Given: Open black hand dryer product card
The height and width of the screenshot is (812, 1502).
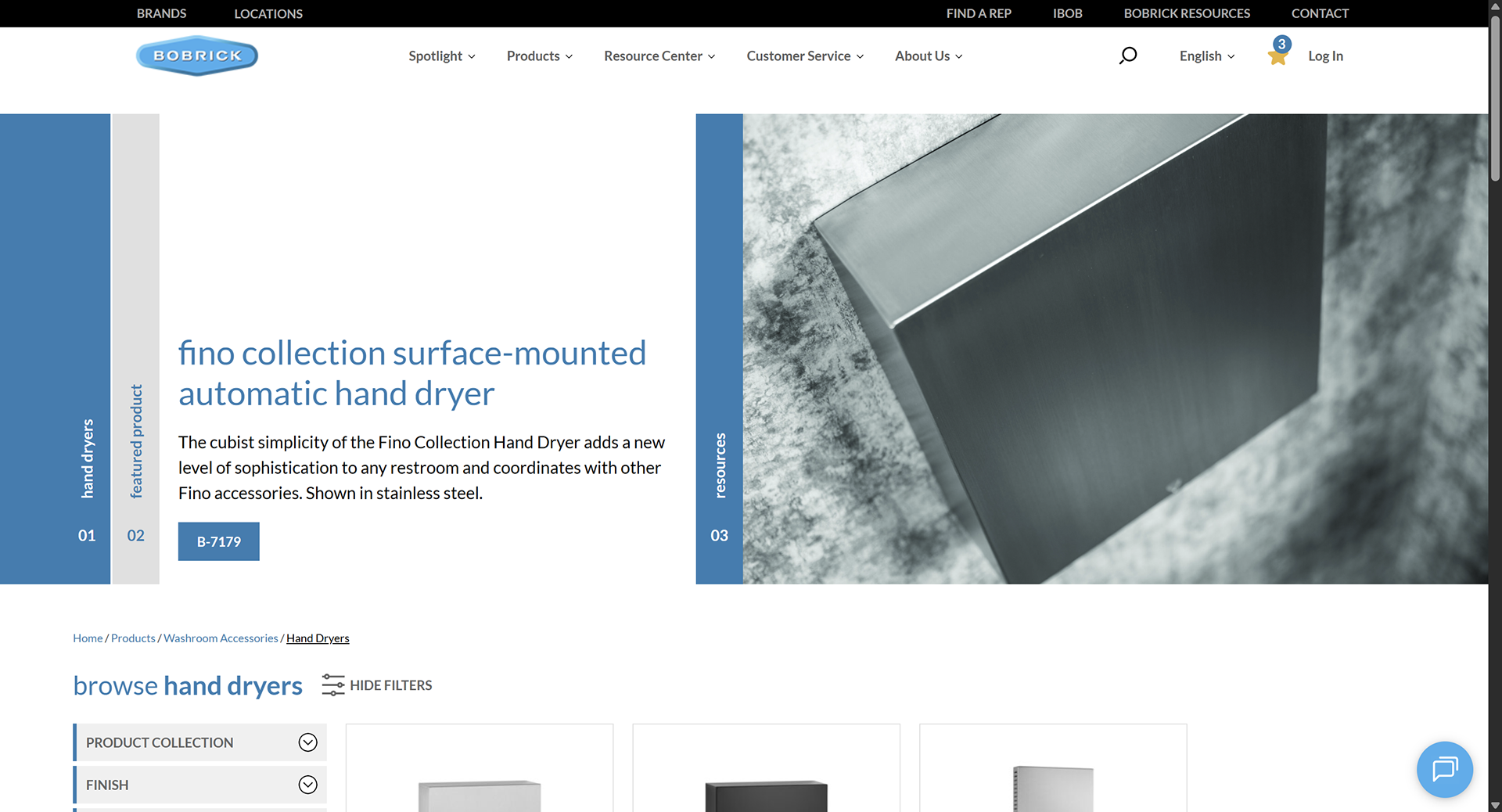Looking at the screenshot, I should (x=767, y=768).
